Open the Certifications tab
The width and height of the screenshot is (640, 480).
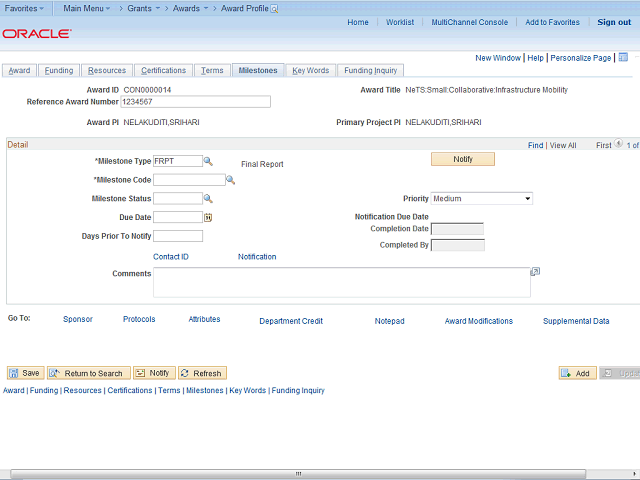163,71
